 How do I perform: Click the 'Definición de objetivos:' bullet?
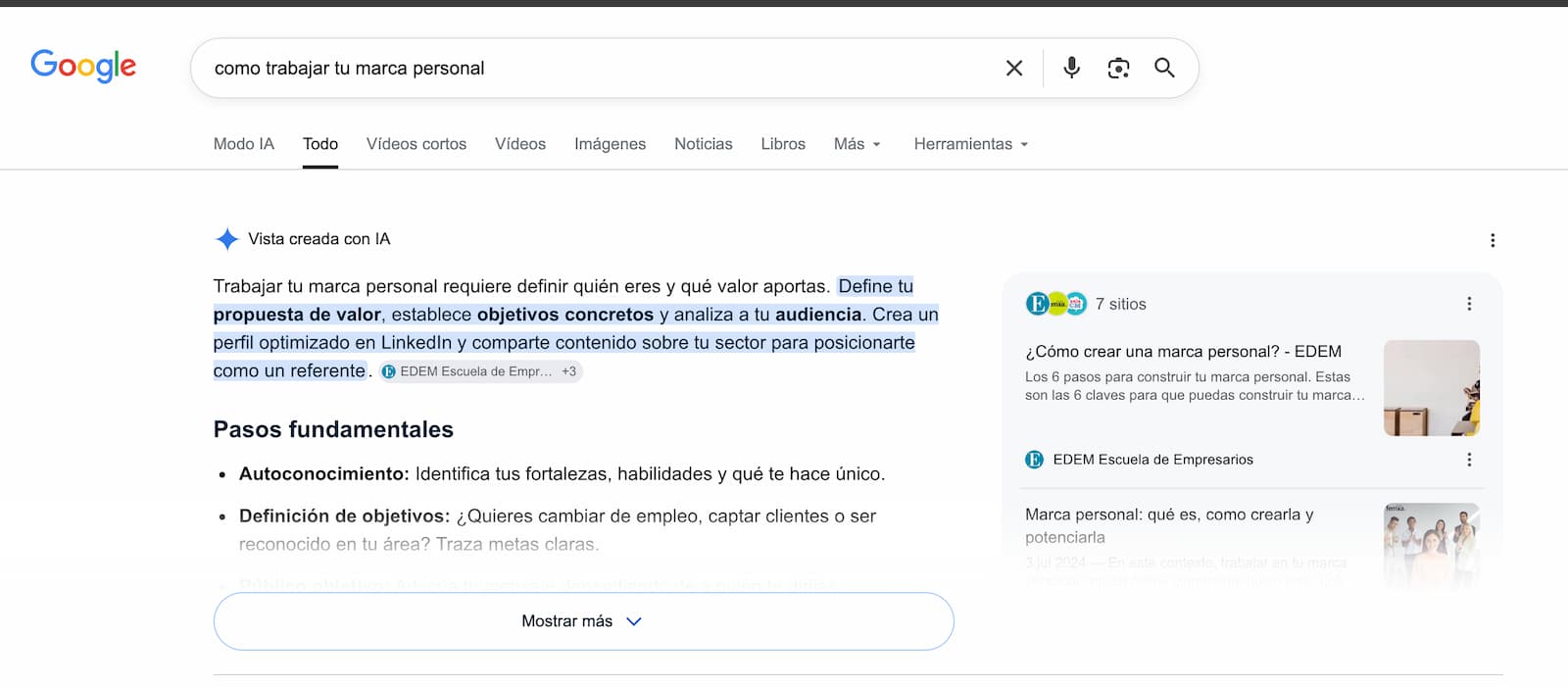click(x=344, y=516)
